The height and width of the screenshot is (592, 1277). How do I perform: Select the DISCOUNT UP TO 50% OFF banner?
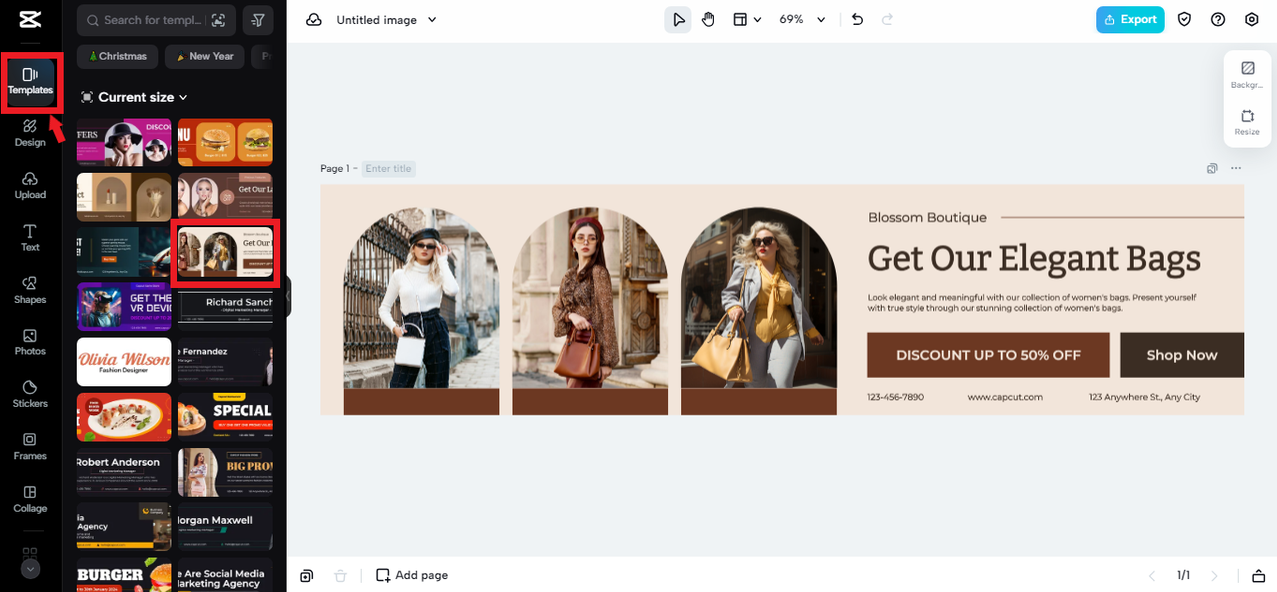(988, 355)
